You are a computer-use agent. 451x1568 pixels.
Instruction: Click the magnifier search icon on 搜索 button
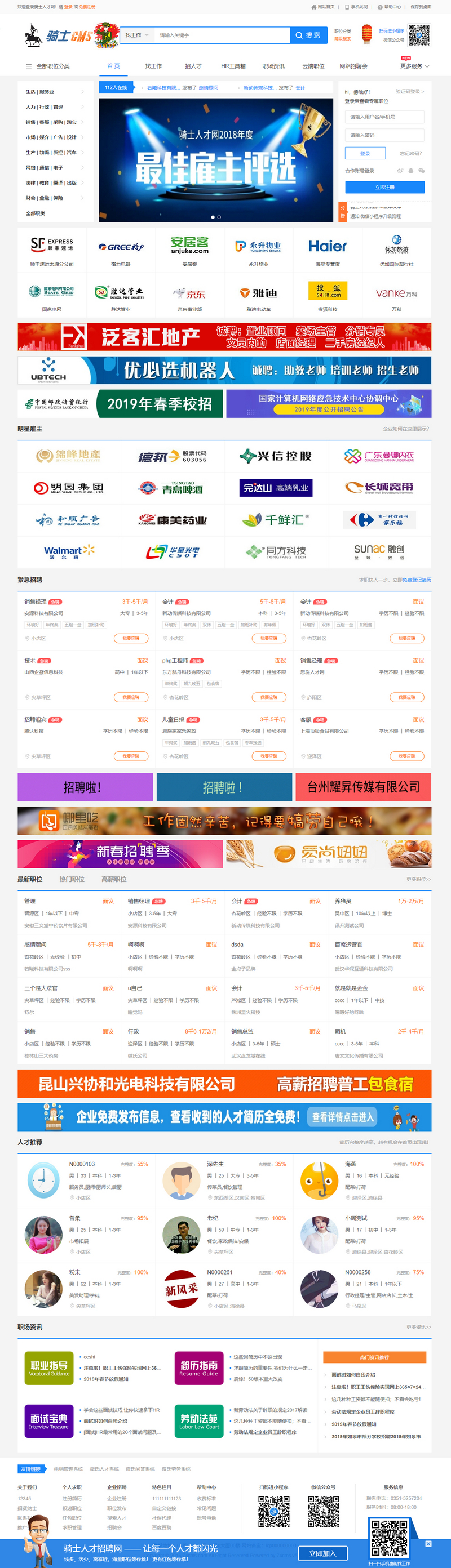click(299, 35)
